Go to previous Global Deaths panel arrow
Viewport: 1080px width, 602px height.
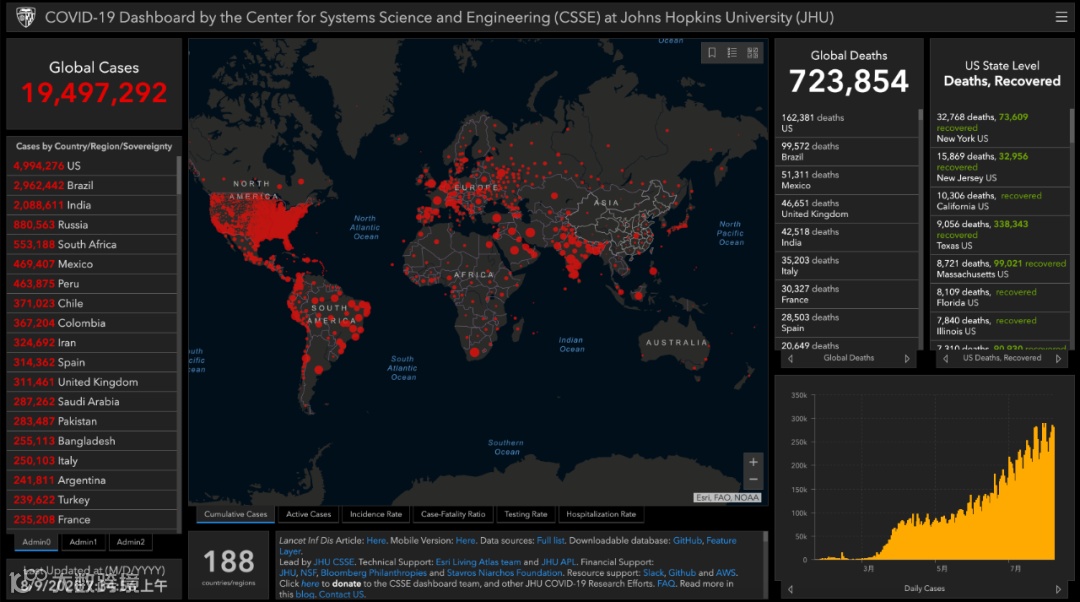(x=790, y=358)
